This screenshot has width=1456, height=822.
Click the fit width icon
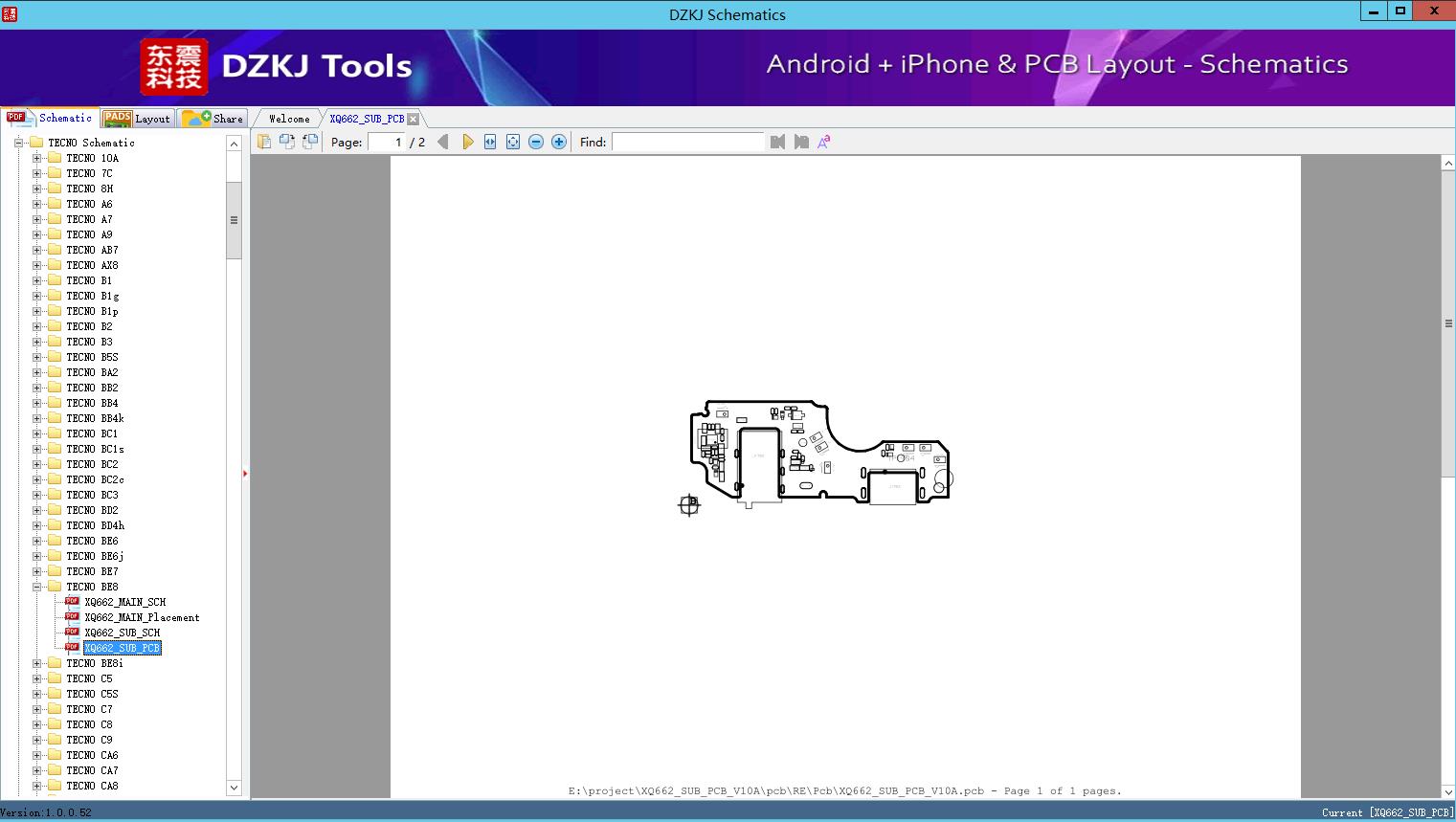point(490,142)
